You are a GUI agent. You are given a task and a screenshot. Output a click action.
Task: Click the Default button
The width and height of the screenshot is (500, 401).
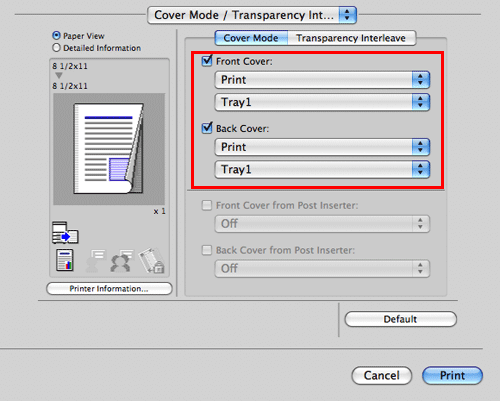click(x=400, y=319)
